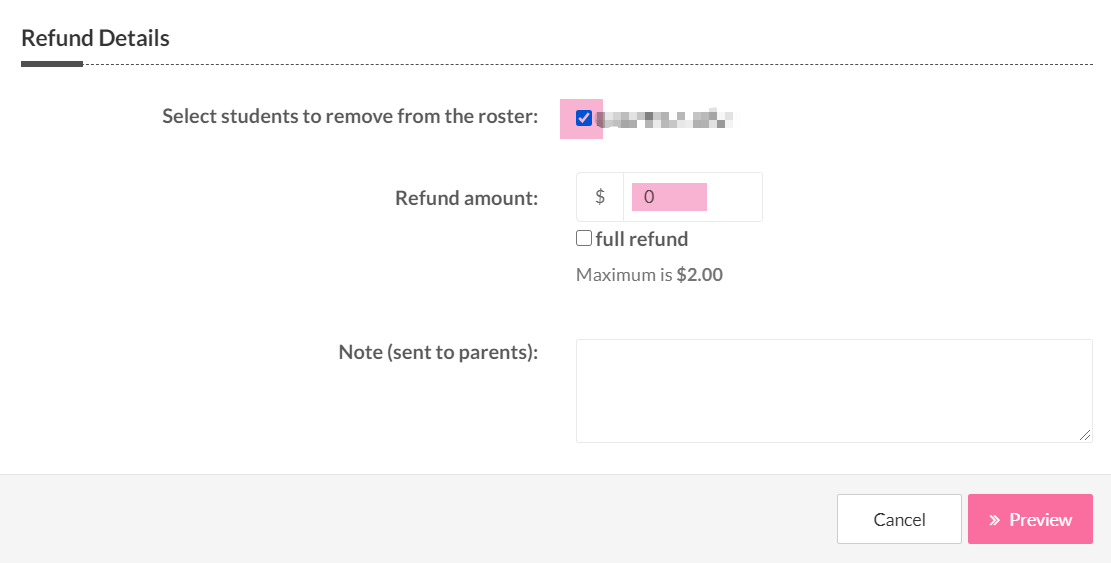The width and height of the screenshot is (1111, 563).
Task: Click the bold $2.00 maximum amount
Action: (x=699, y=275)
